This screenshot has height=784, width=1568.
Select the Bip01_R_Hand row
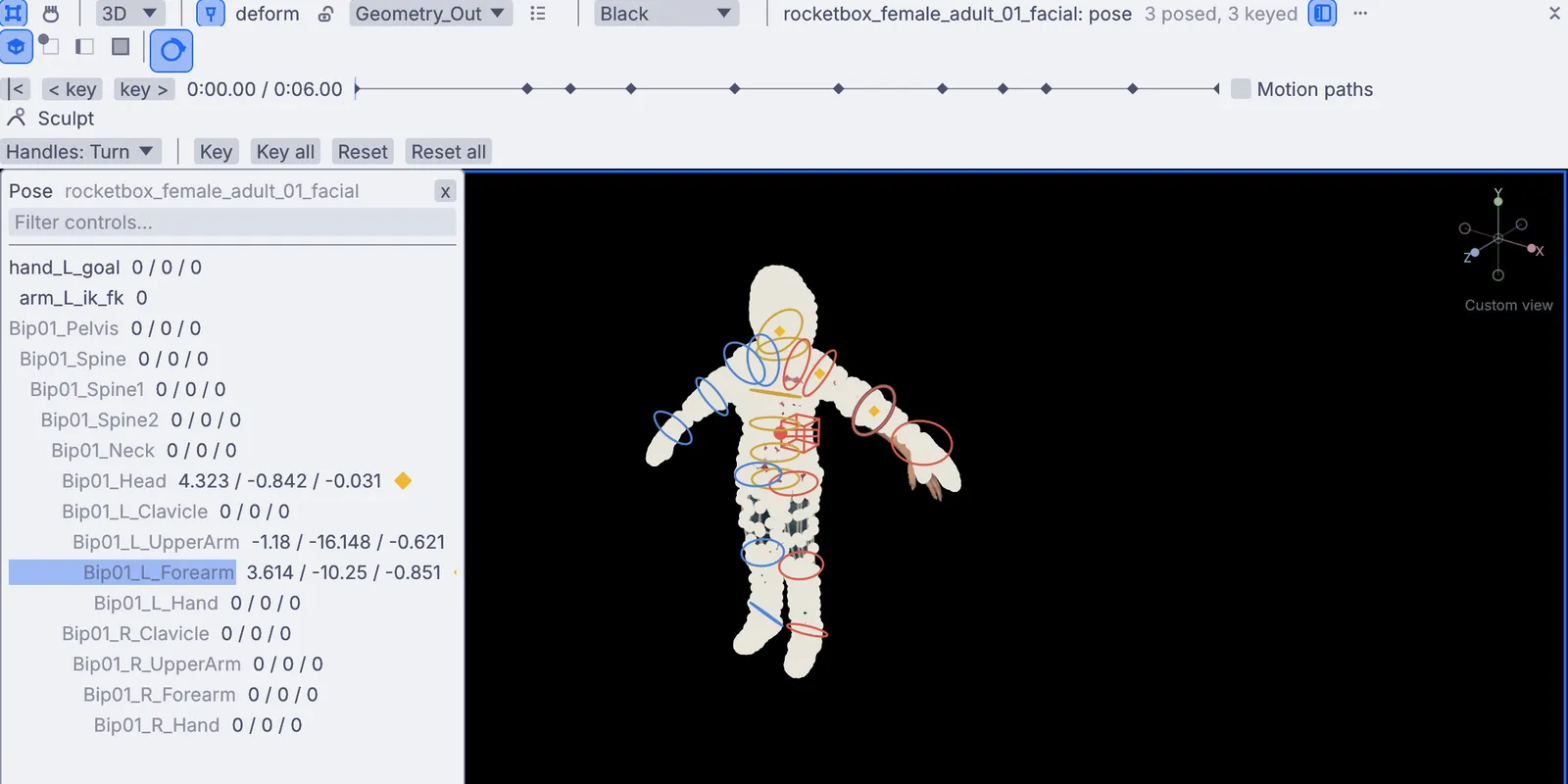232,725
